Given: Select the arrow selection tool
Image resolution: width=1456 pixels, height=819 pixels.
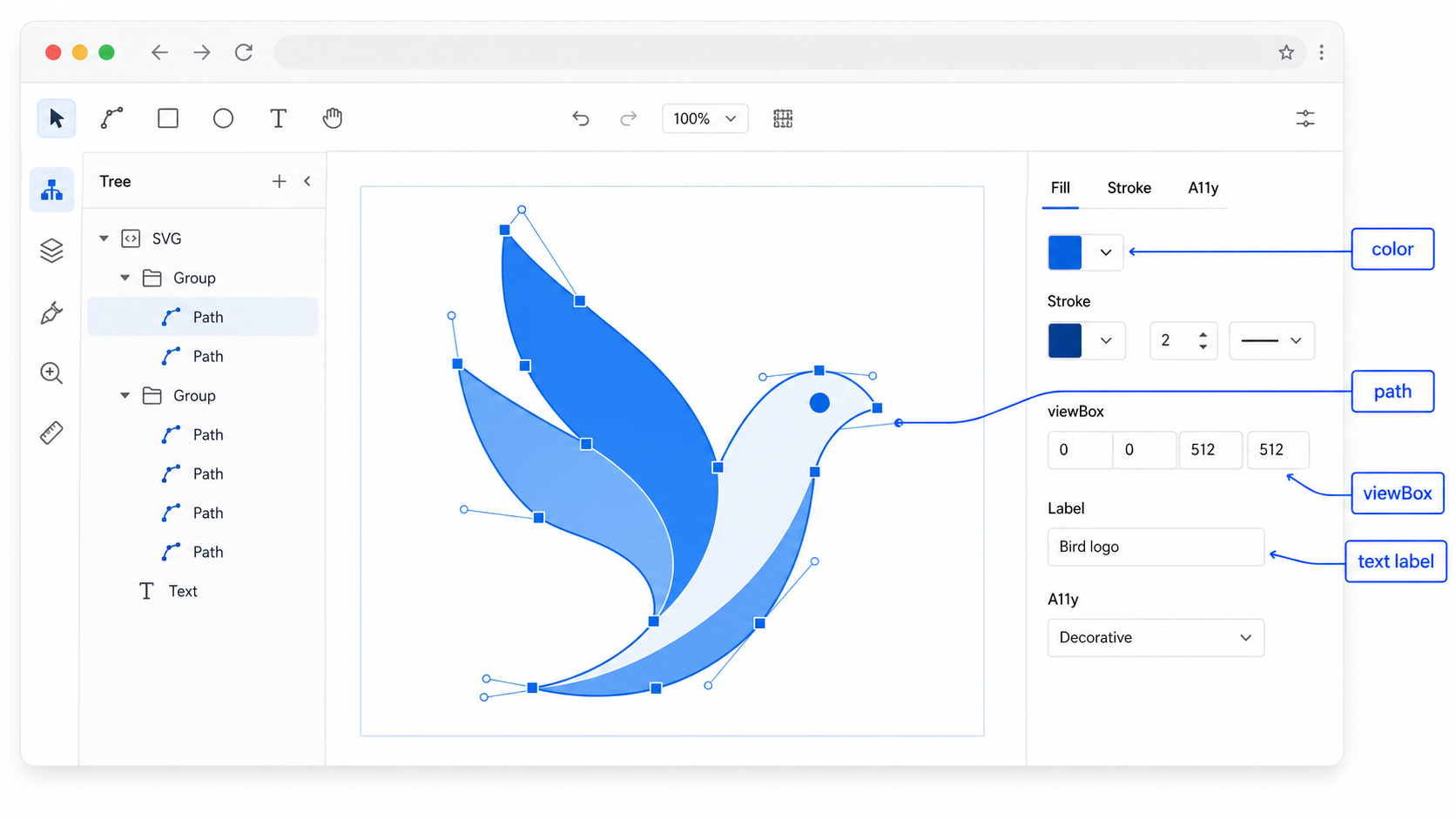Looking at the screenshot, I should tap(57, 118).
